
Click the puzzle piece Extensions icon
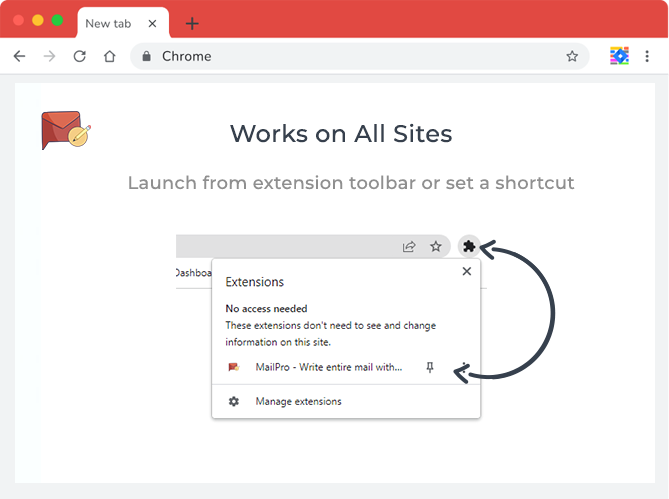[x=468, y=246]
